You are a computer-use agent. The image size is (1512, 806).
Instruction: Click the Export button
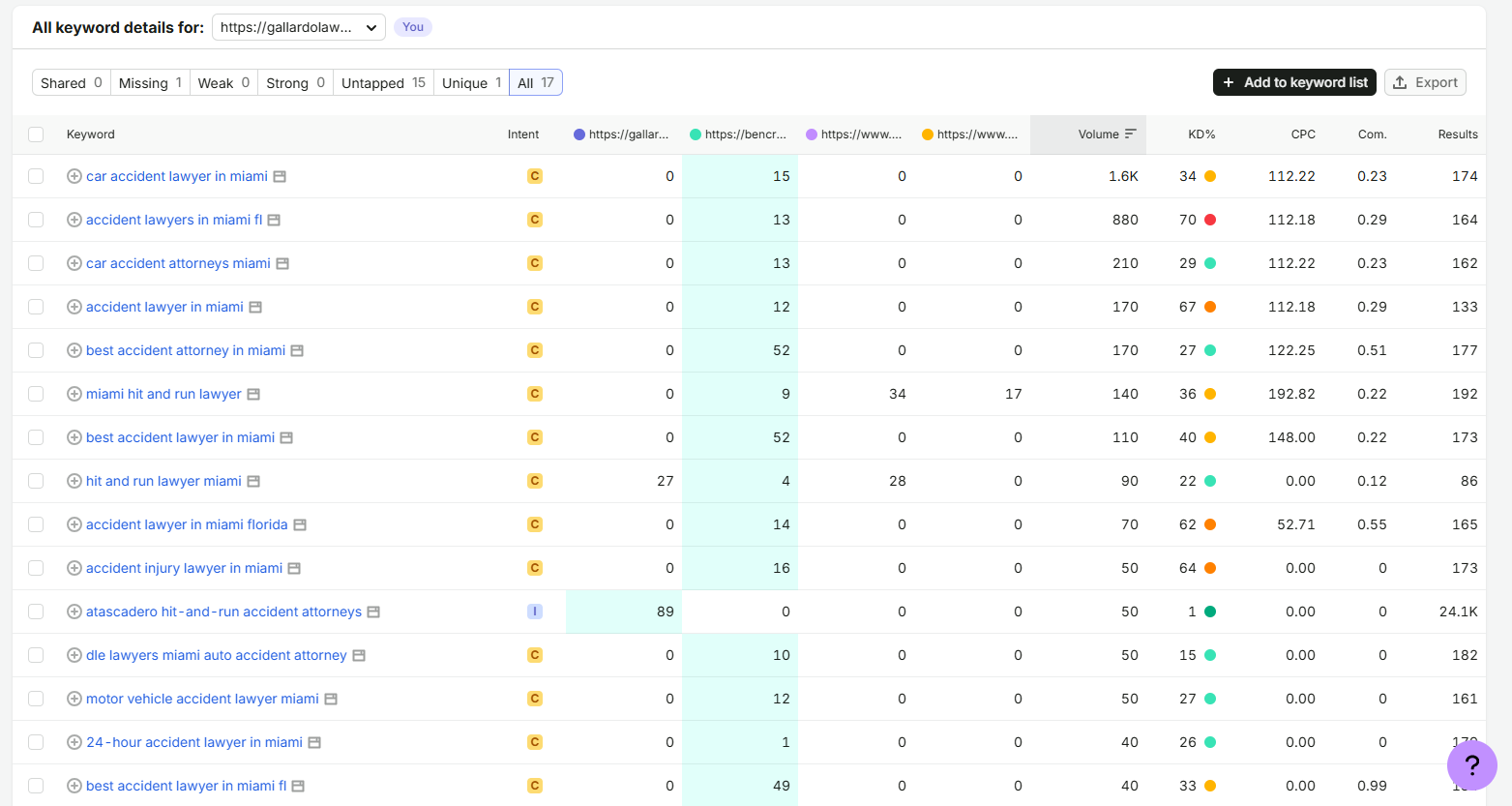click(1425, 82)
